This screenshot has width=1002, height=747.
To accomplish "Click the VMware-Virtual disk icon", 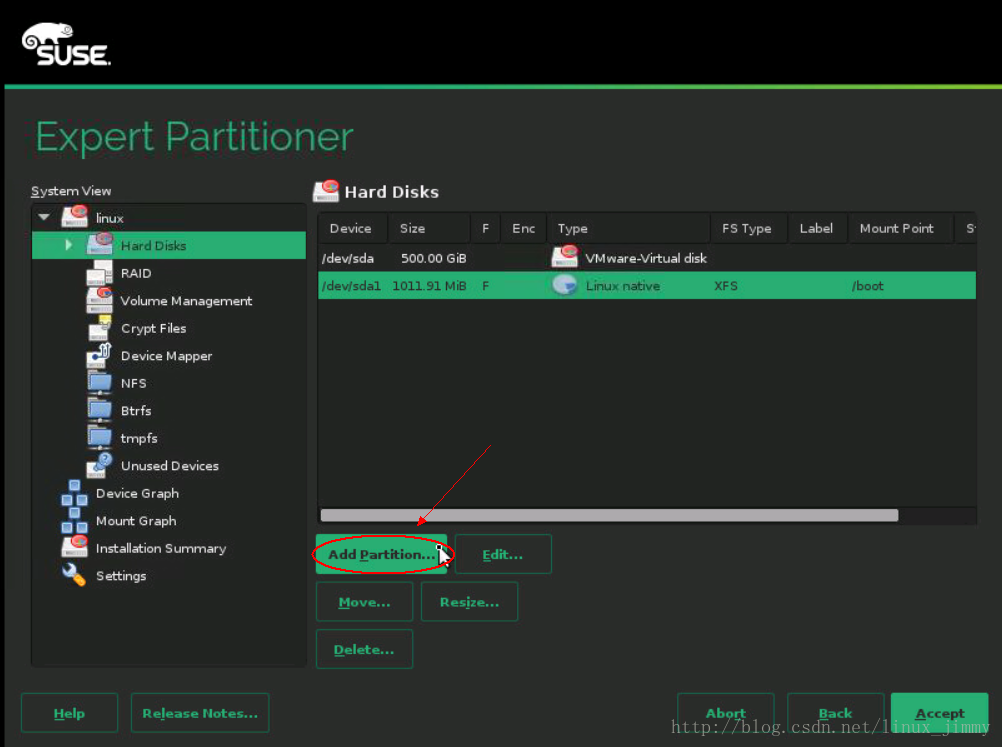I will pos(565,258).
